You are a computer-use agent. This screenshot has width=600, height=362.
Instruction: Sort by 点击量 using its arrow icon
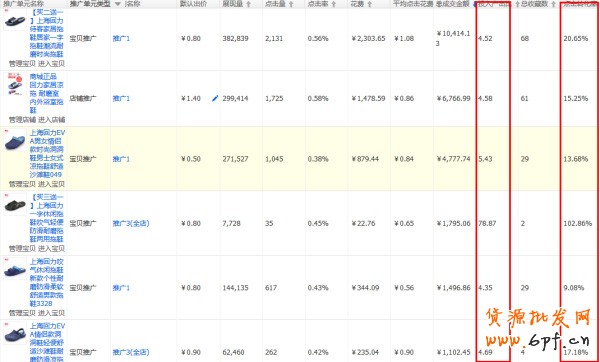(291, 4)
